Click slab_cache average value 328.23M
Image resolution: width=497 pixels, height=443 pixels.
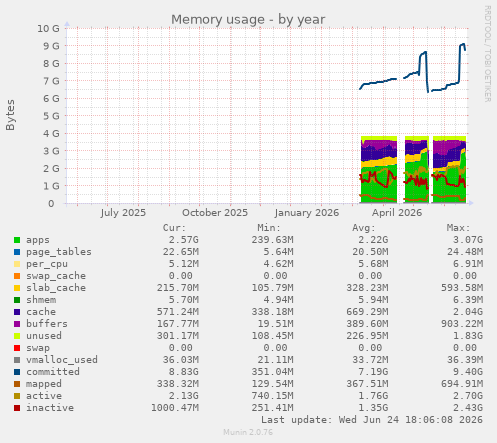(367, 288)
